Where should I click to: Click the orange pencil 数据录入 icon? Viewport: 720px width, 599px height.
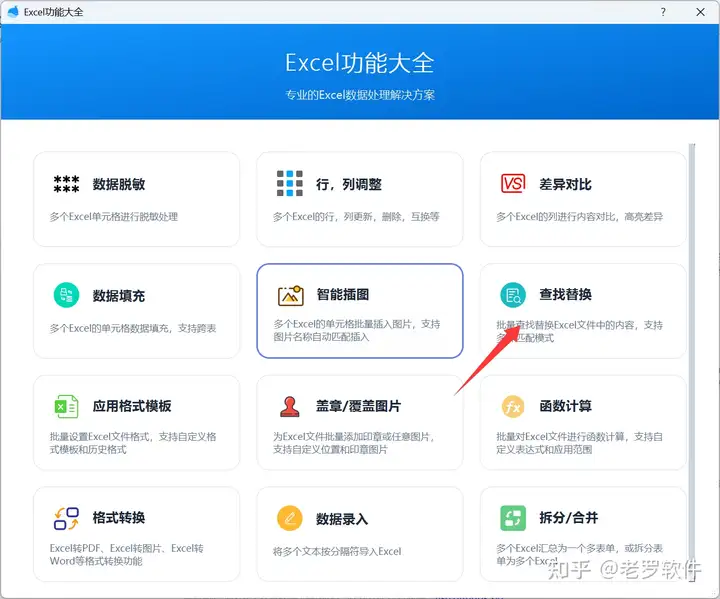pyautogui.click(x=290, y=518)
